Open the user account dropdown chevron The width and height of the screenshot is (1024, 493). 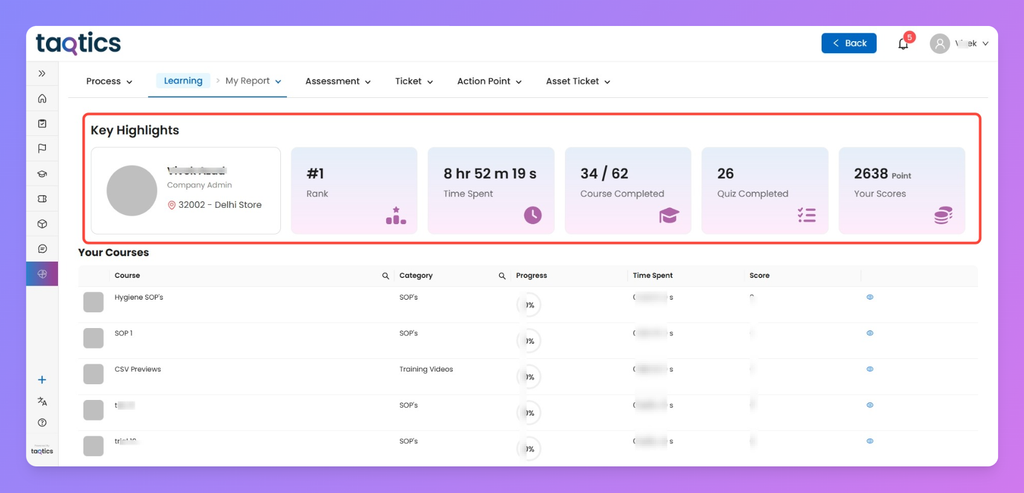pos(985,44)
